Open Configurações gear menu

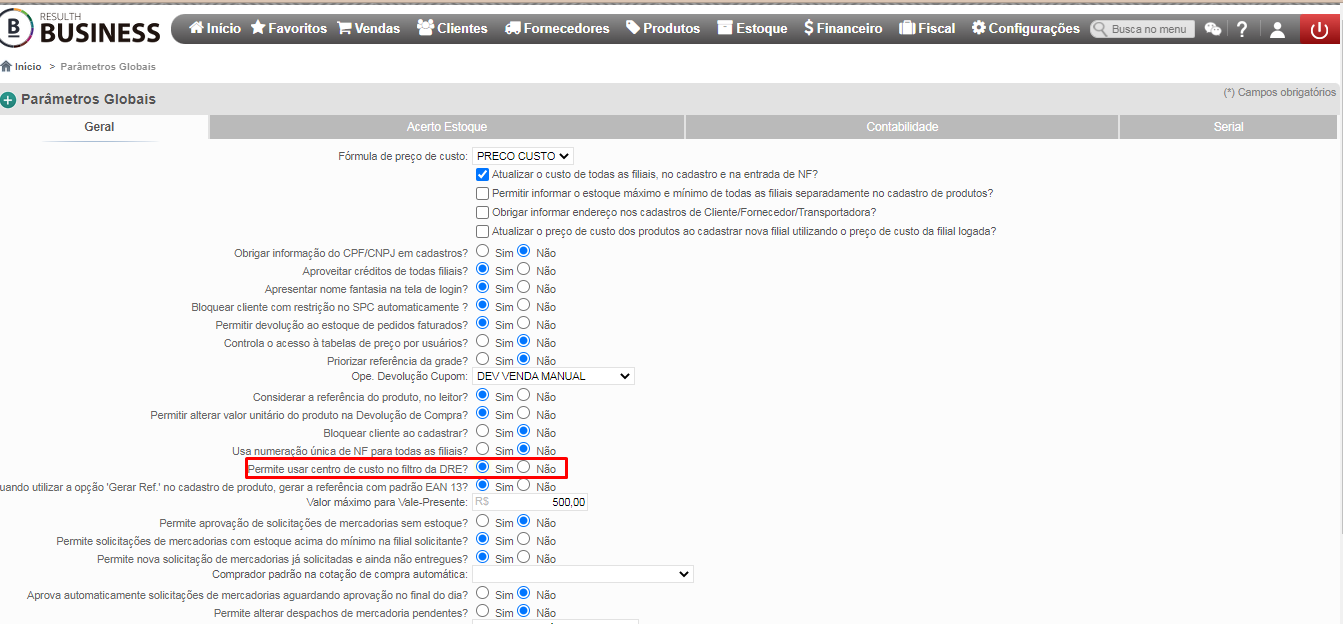pyautogui.click(x=1026, y=29)
